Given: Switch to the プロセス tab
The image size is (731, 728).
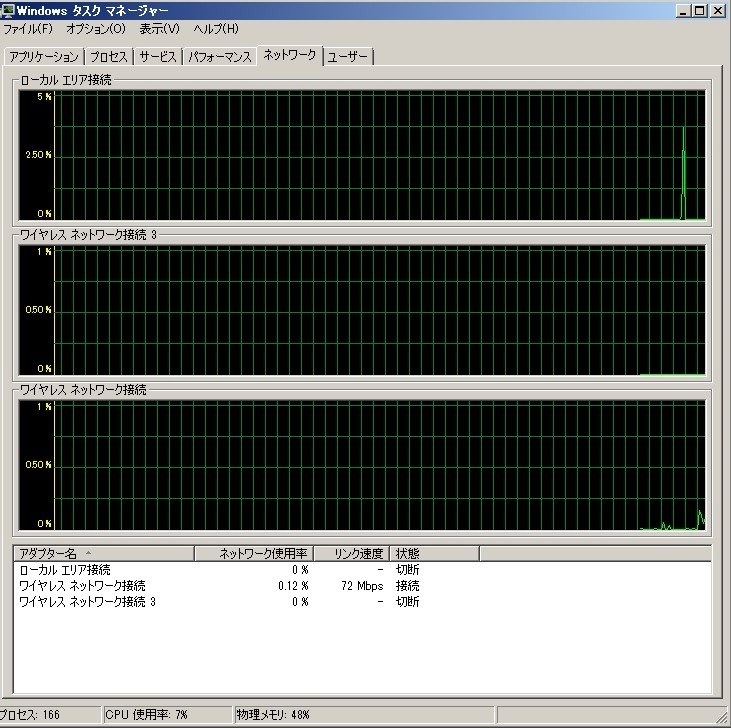Looking at the screenshot, I should tap(109, 57).
